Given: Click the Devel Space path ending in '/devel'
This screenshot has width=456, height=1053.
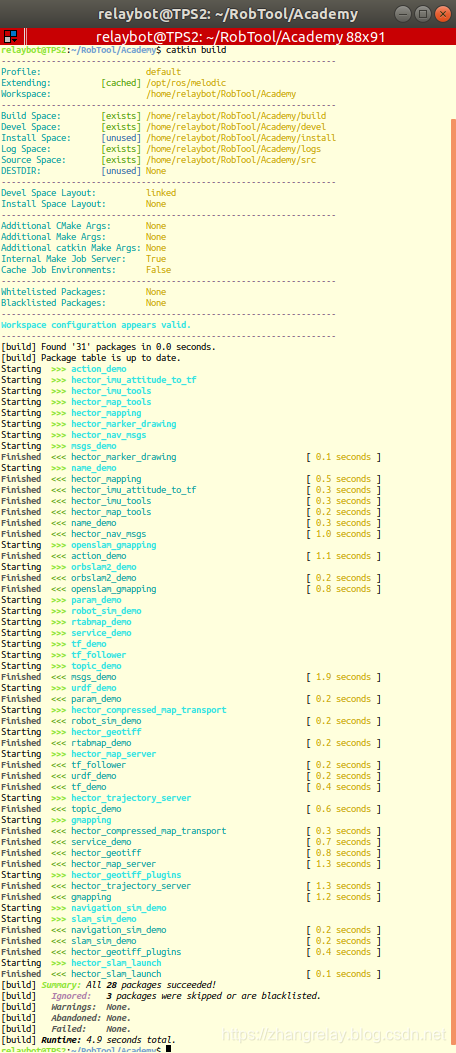Looking at the screenshot, I should click(x=236, y=126).
